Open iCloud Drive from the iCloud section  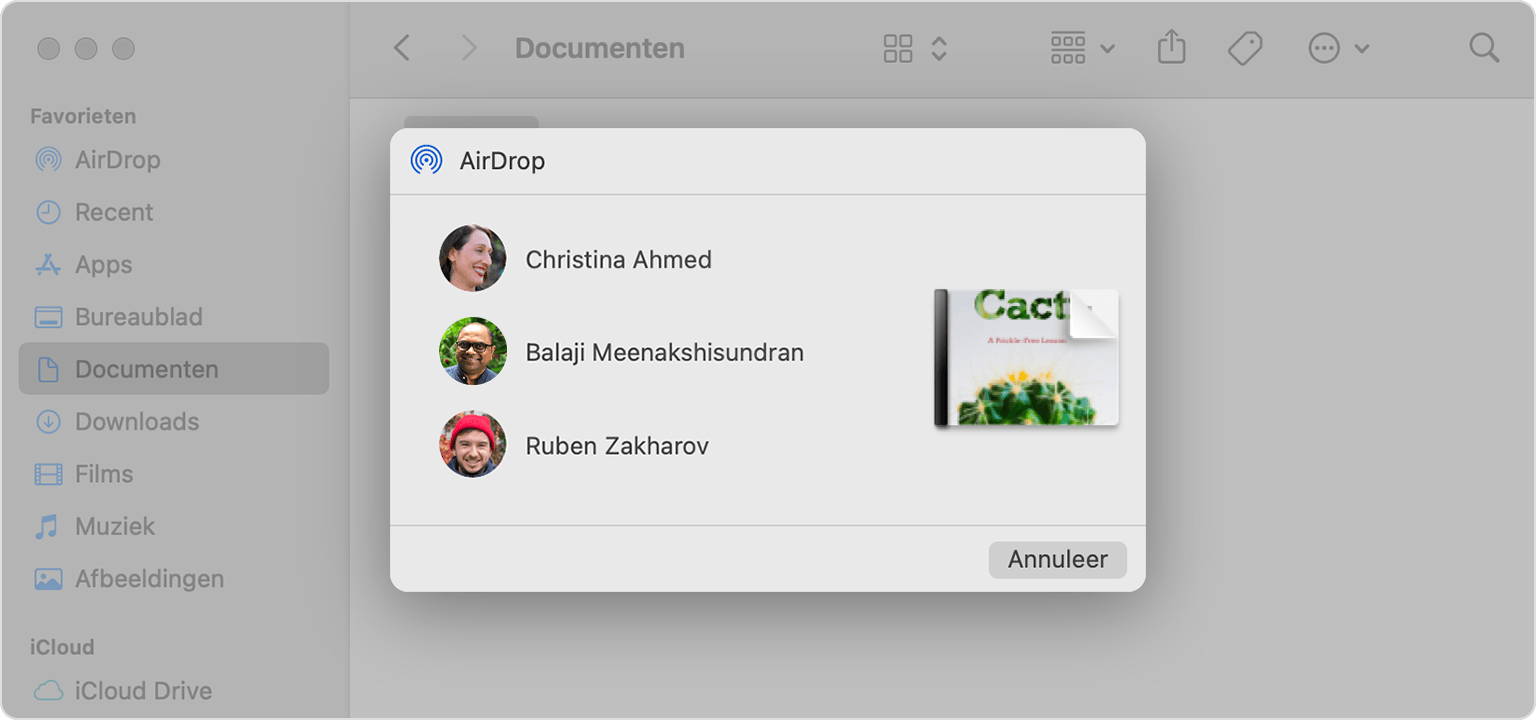[x=48, y=690]
